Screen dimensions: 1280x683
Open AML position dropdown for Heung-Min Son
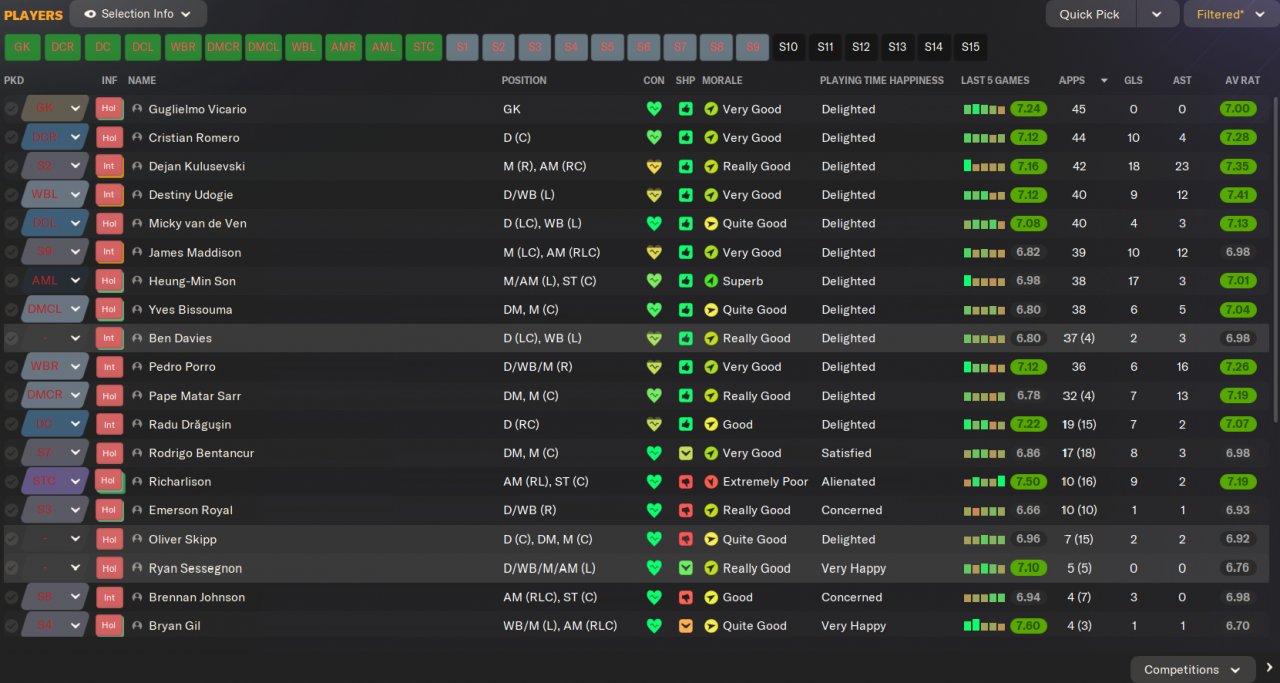55,281
